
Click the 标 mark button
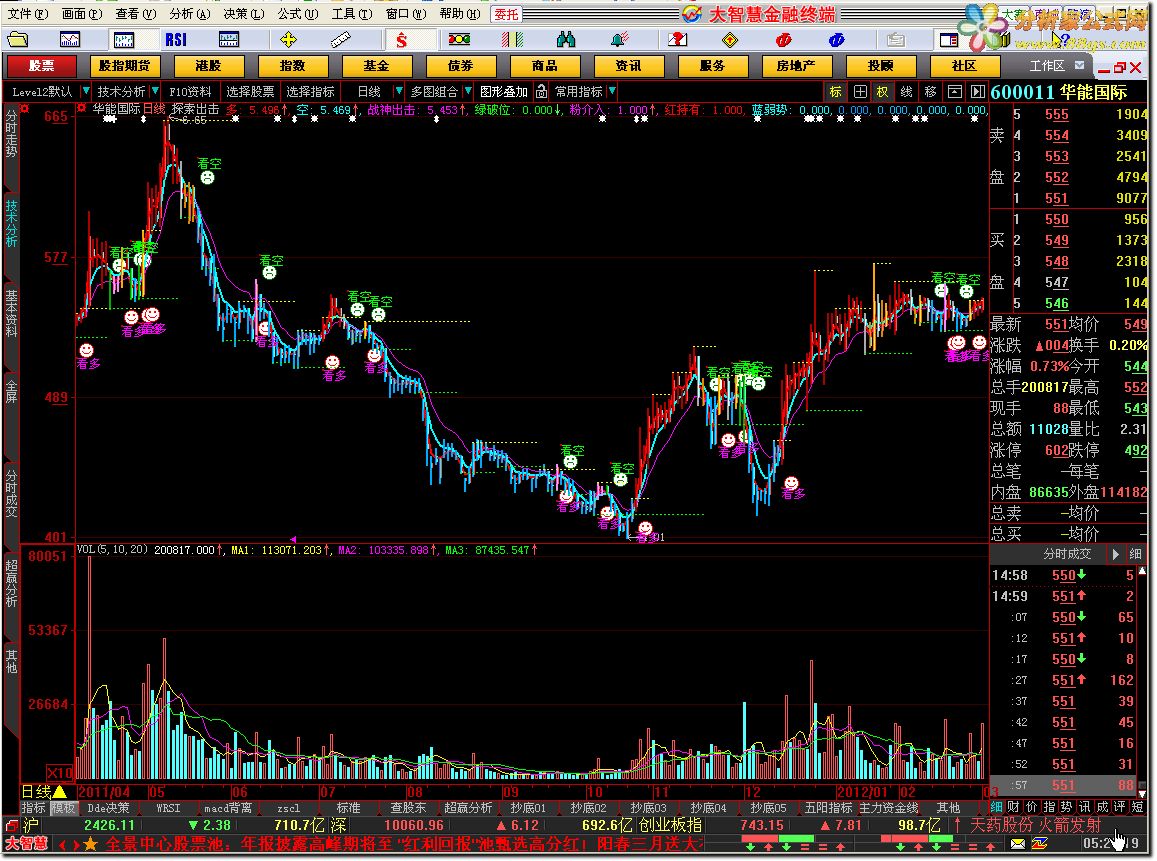pyautogui.click(x=835, y=91)
